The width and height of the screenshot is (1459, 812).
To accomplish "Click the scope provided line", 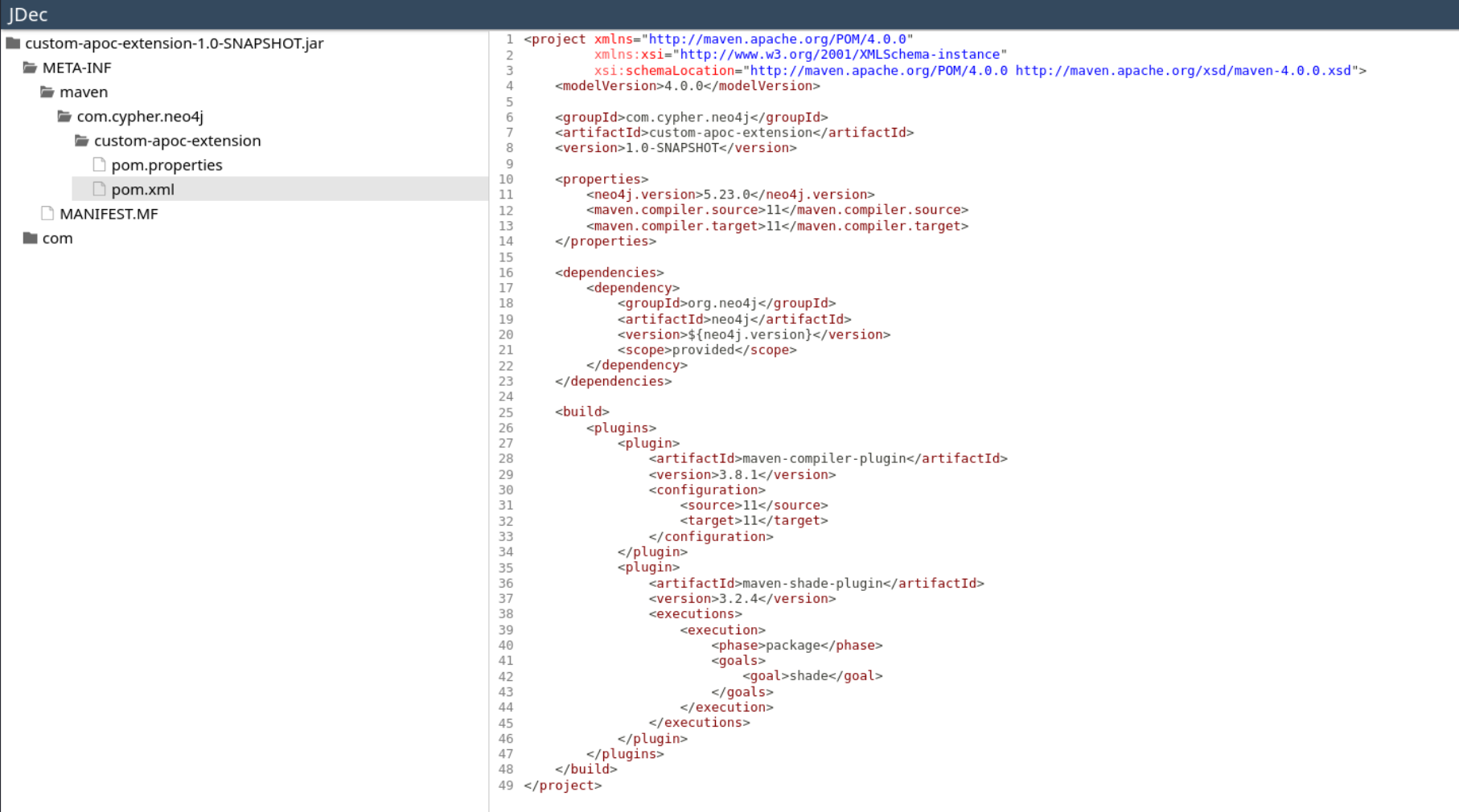I will pyautogui.click(x=707, y=350).
